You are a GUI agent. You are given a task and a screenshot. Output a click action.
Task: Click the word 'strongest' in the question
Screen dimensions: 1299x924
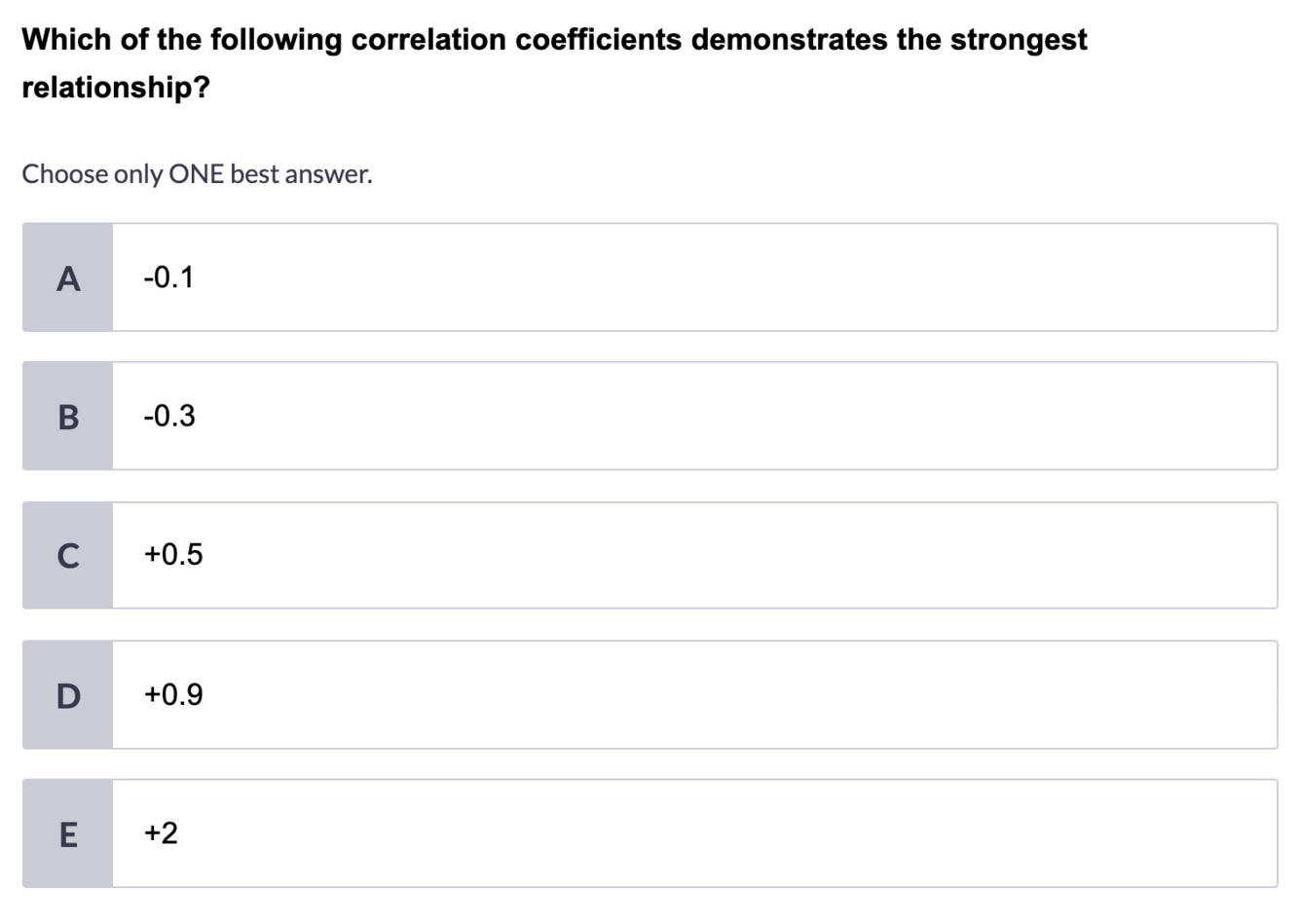(1019, 40)
